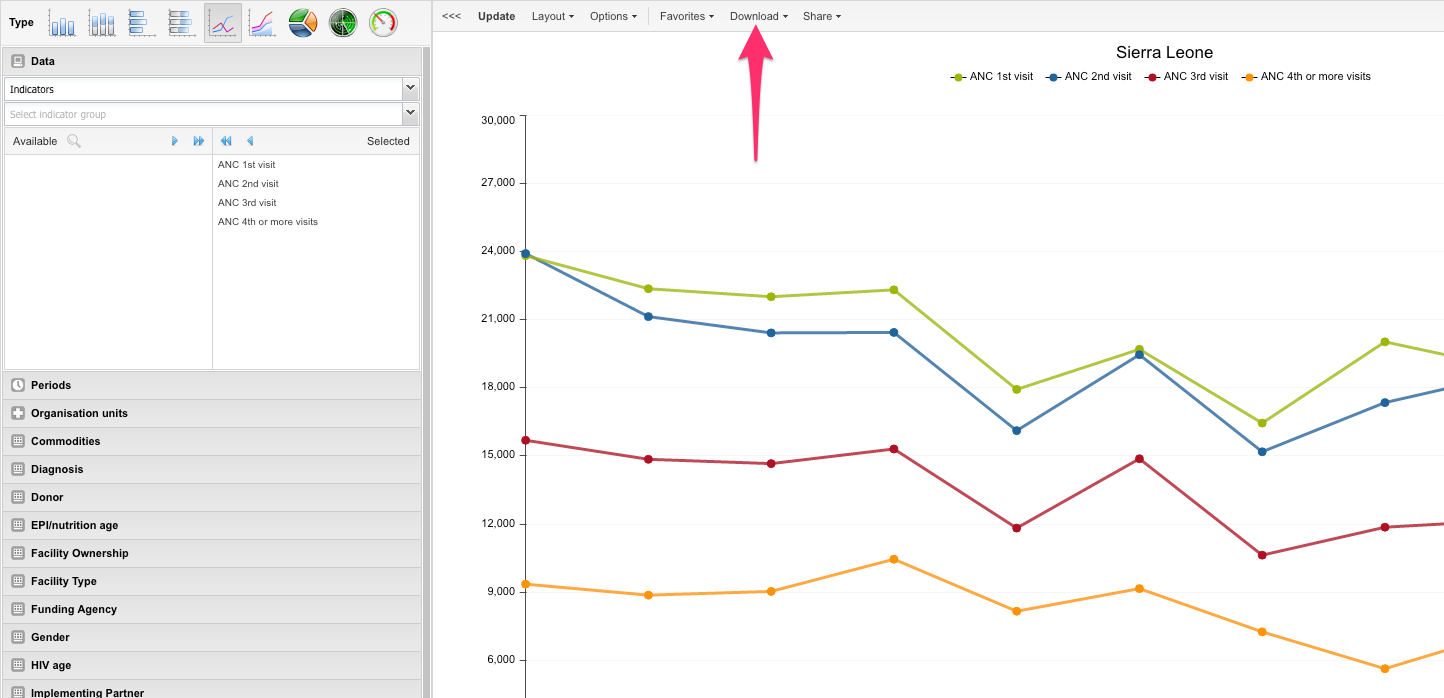1444x698 pixels.
Task: Choose the radar chart type
Action: (x=343, y=23)
